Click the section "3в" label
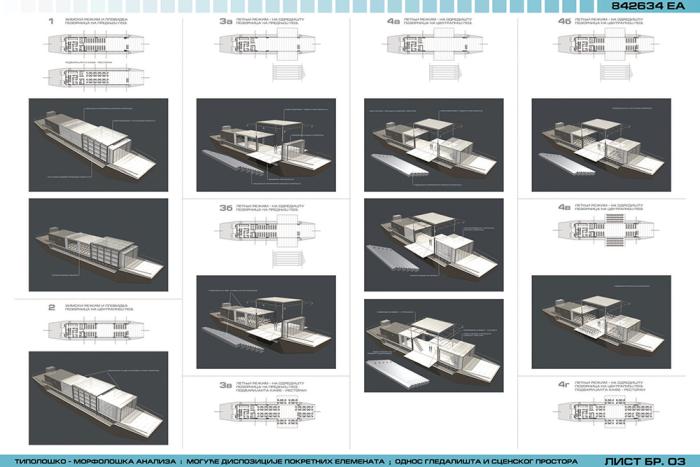 click(x=225, y=385)
